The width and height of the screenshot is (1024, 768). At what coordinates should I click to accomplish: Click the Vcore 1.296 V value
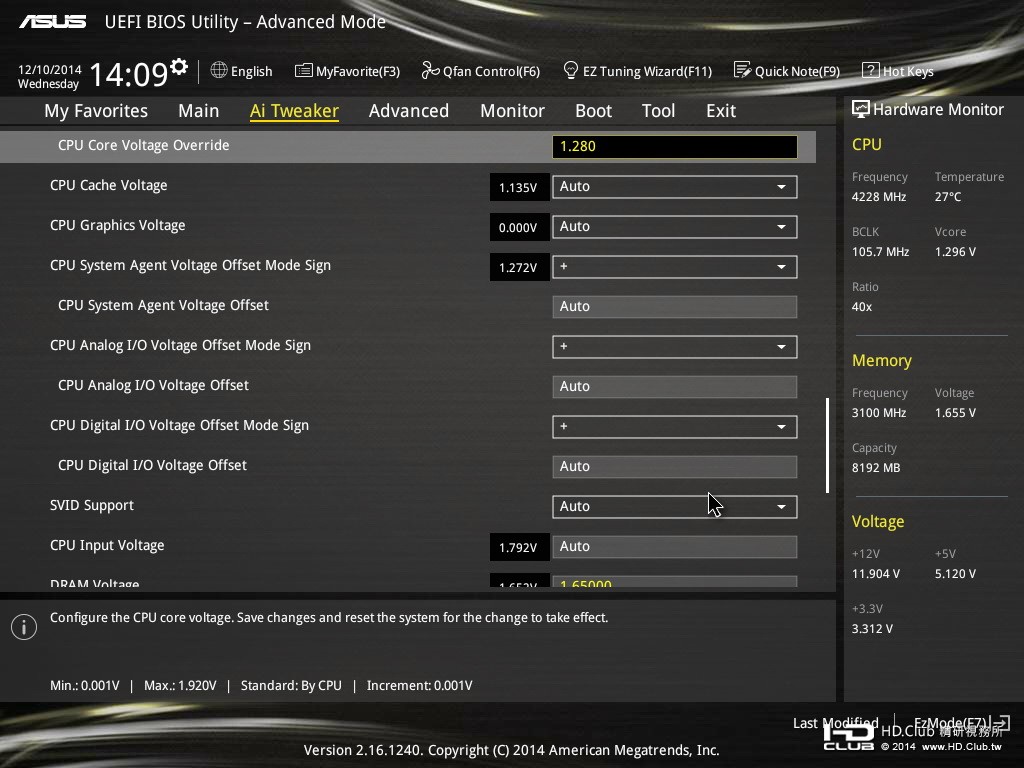coord(955,251)
